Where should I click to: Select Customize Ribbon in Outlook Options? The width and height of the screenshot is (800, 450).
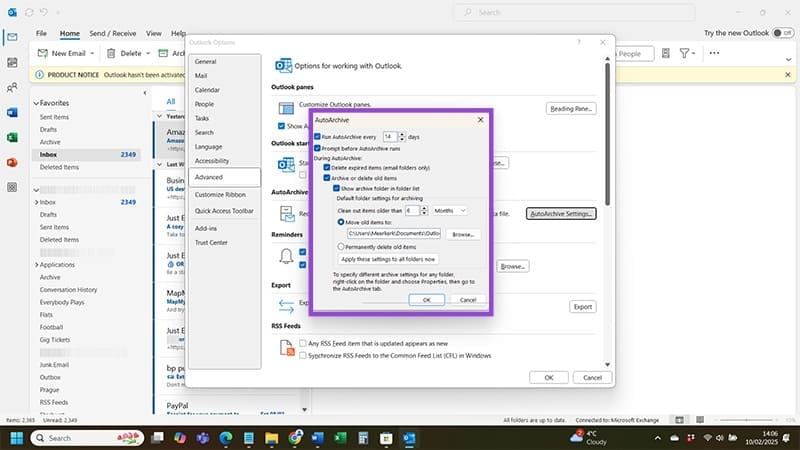point(220,195)
